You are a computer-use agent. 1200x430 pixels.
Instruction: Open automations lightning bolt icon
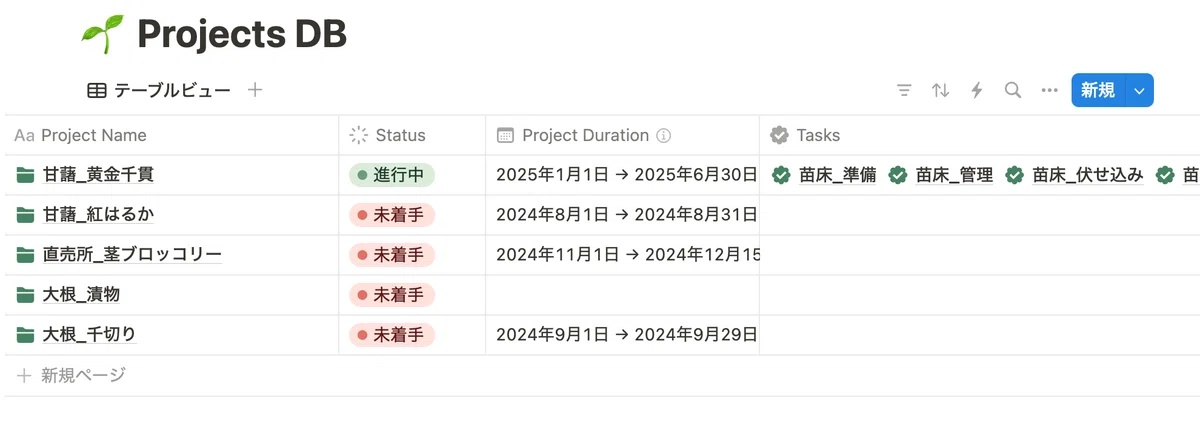coord(977,90)
